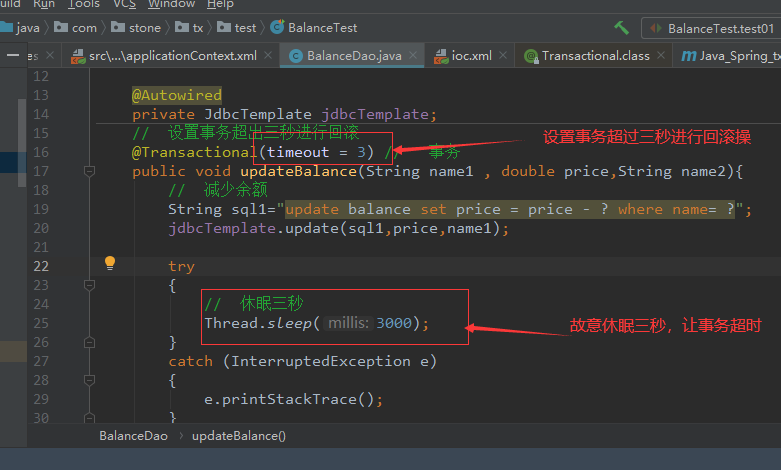781x470 pixels.
Task: Click line number 25 in the gutter
Action: click(x=41, y=324)
